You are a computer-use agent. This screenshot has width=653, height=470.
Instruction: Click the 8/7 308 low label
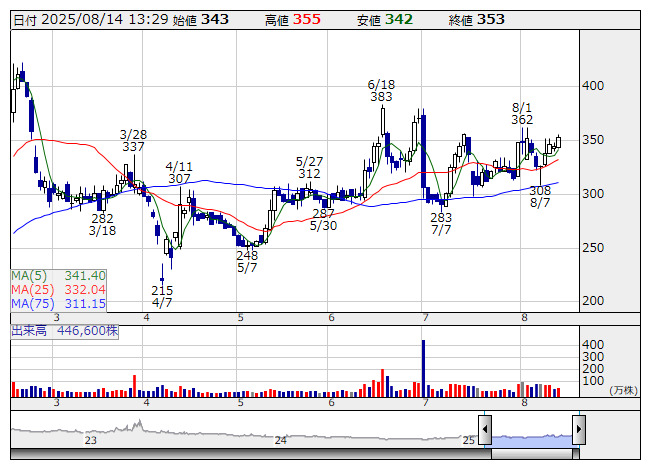tap(540, 196)
